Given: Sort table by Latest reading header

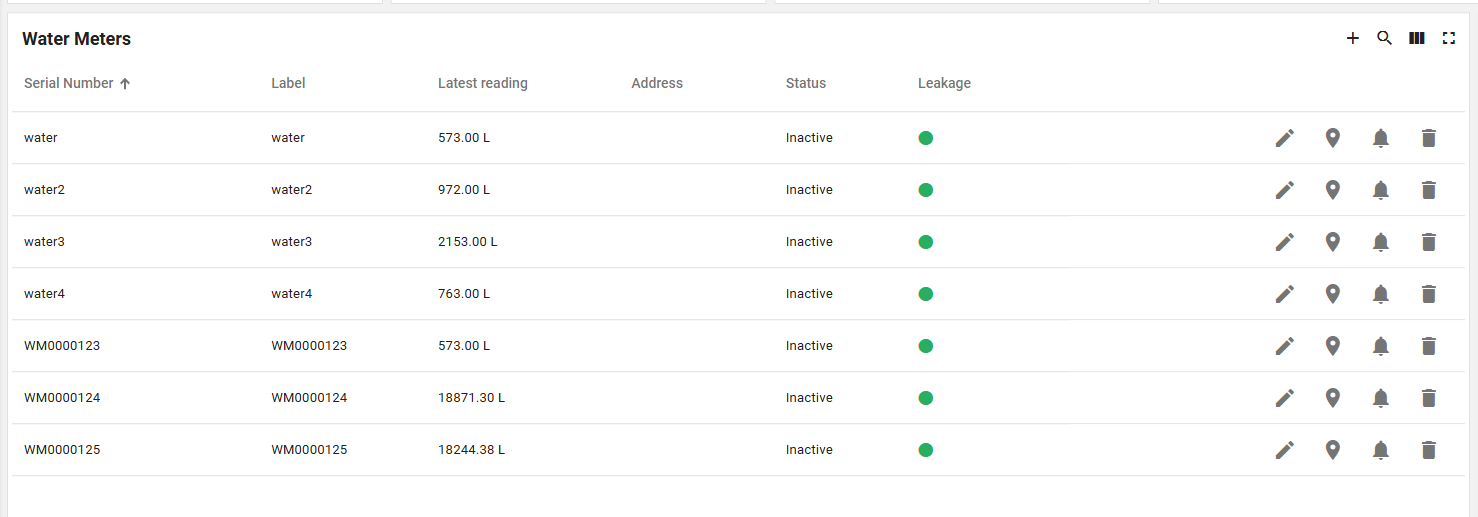Looking at the screenshot, I should point(482,84).
